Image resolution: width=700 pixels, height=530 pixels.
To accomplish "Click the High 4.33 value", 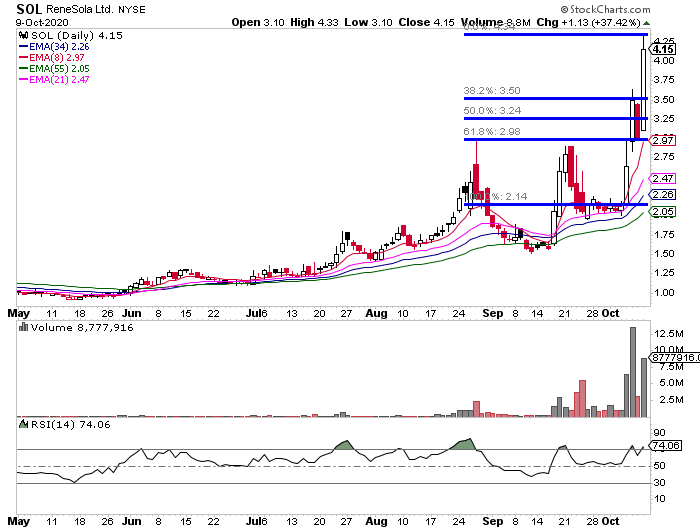I will point(314,22).
